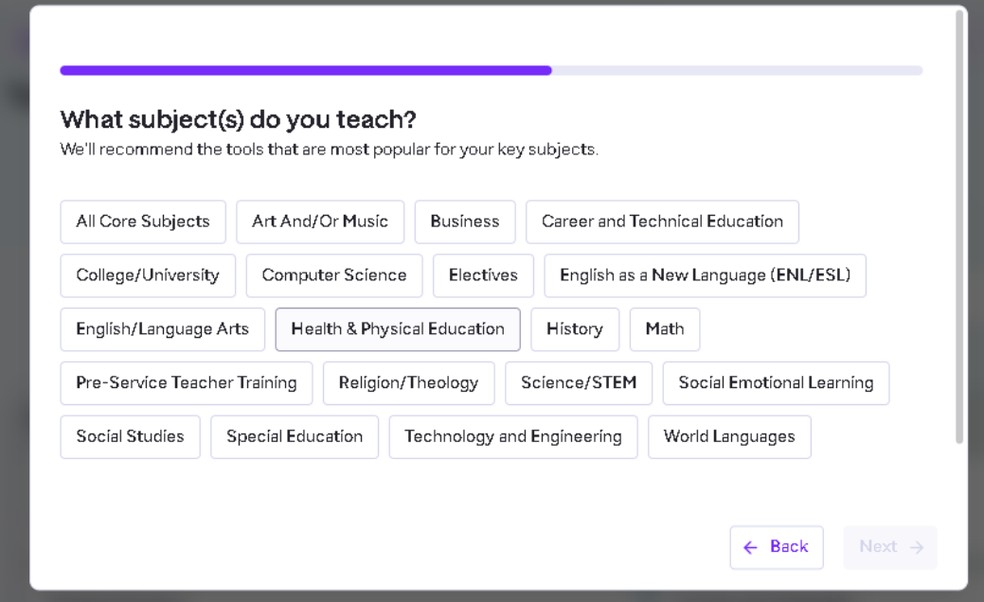Image resolution: width=984 pixels, height=602 pixels.
Task: Click the Next button
Action: click(890, 547)
